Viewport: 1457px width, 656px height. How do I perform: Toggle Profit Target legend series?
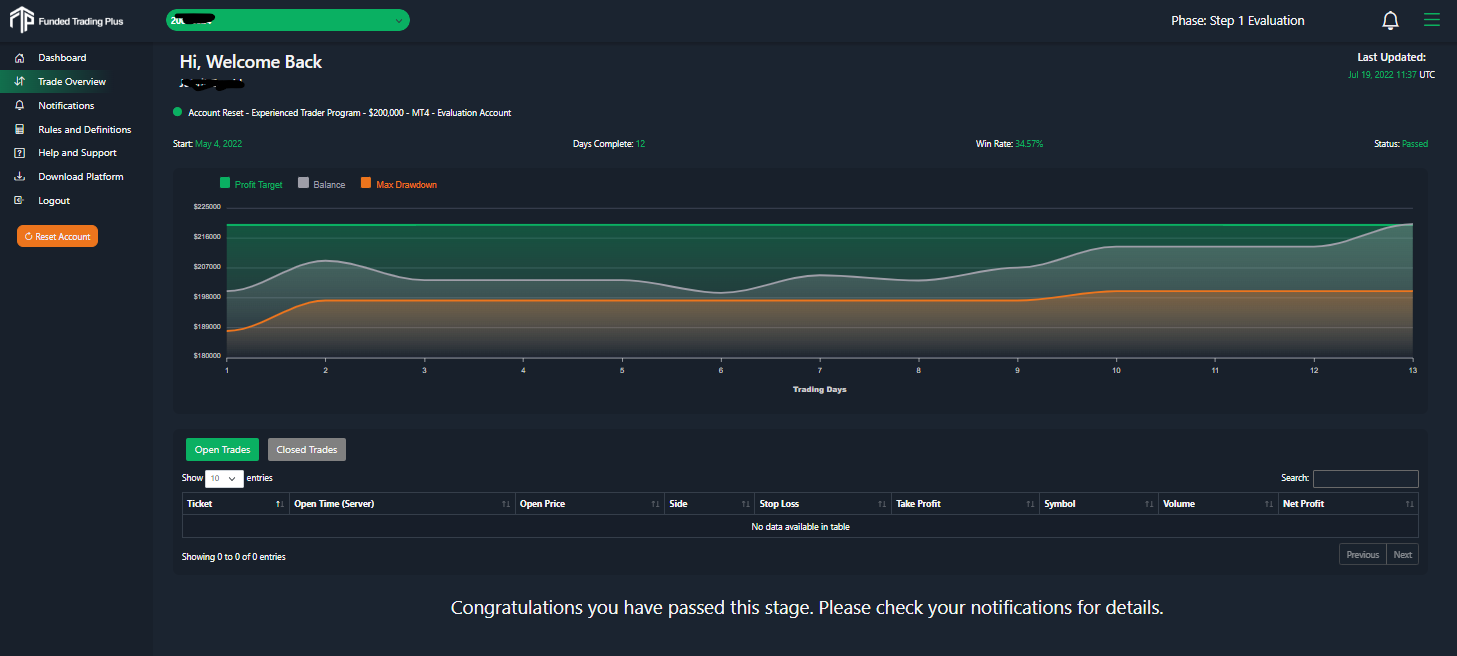[x=251, y=184]
